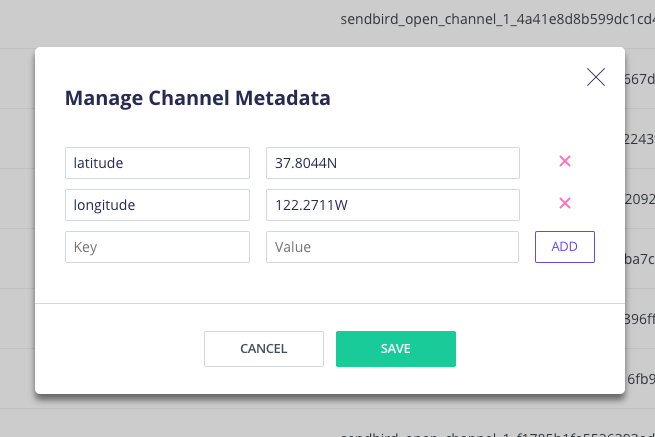Select the background row ending 2243
The width and height of the screenshot is (655, 437).
(640, 139)
